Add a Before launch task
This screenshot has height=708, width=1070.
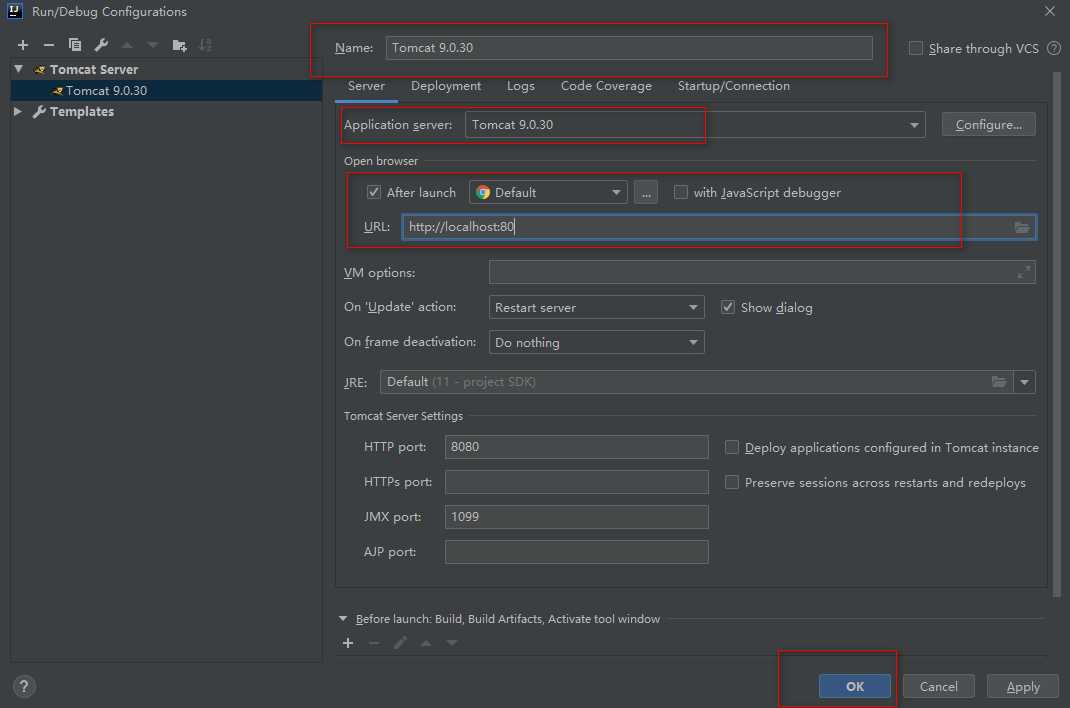pyautogui.click(x=348, y=643)
